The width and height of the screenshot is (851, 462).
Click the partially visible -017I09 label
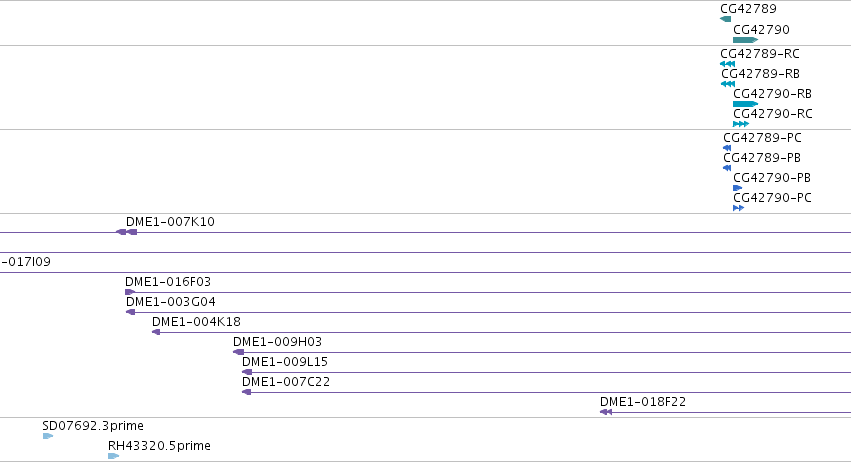tap(26, 262)
